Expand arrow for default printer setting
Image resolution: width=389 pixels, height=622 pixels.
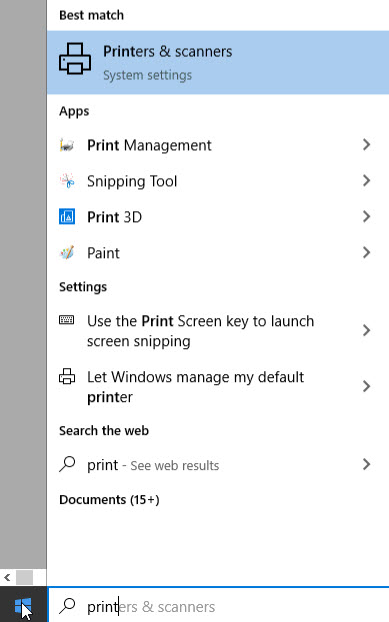coord(366,386)
